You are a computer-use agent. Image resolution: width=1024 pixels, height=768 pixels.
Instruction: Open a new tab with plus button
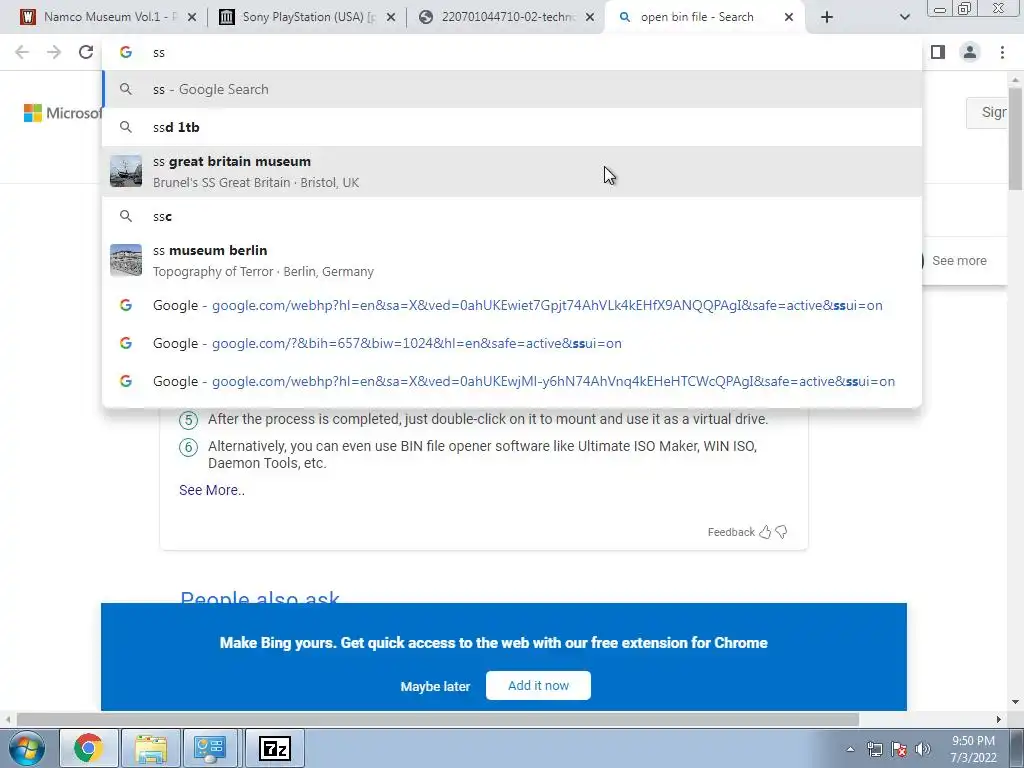point(827,18)
